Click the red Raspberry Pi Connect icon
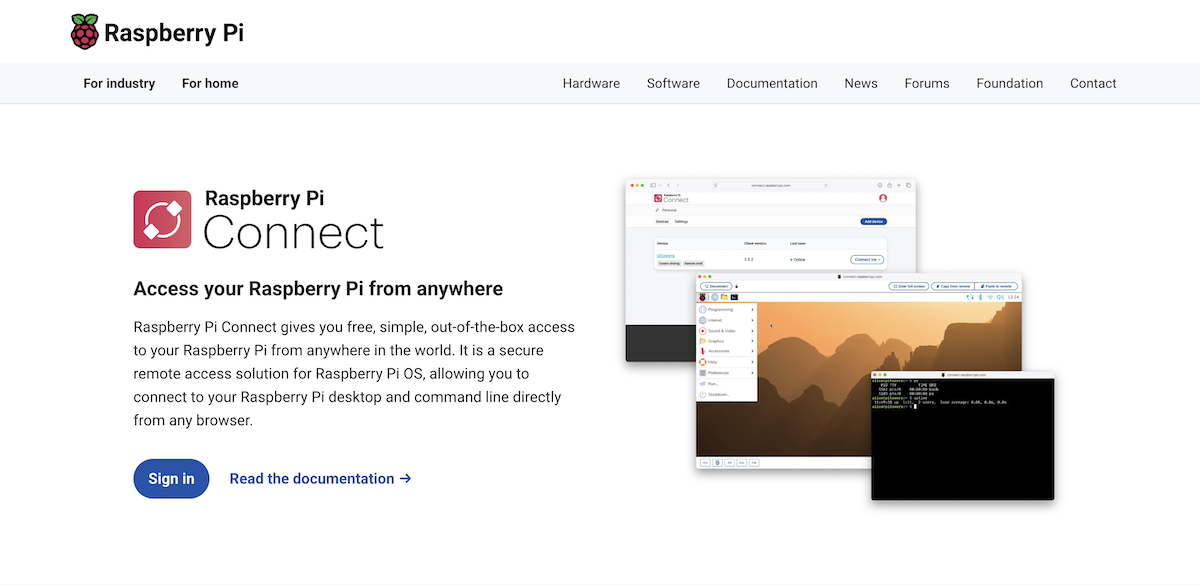The image size is (1200, 585). click(x=162, y=219)
